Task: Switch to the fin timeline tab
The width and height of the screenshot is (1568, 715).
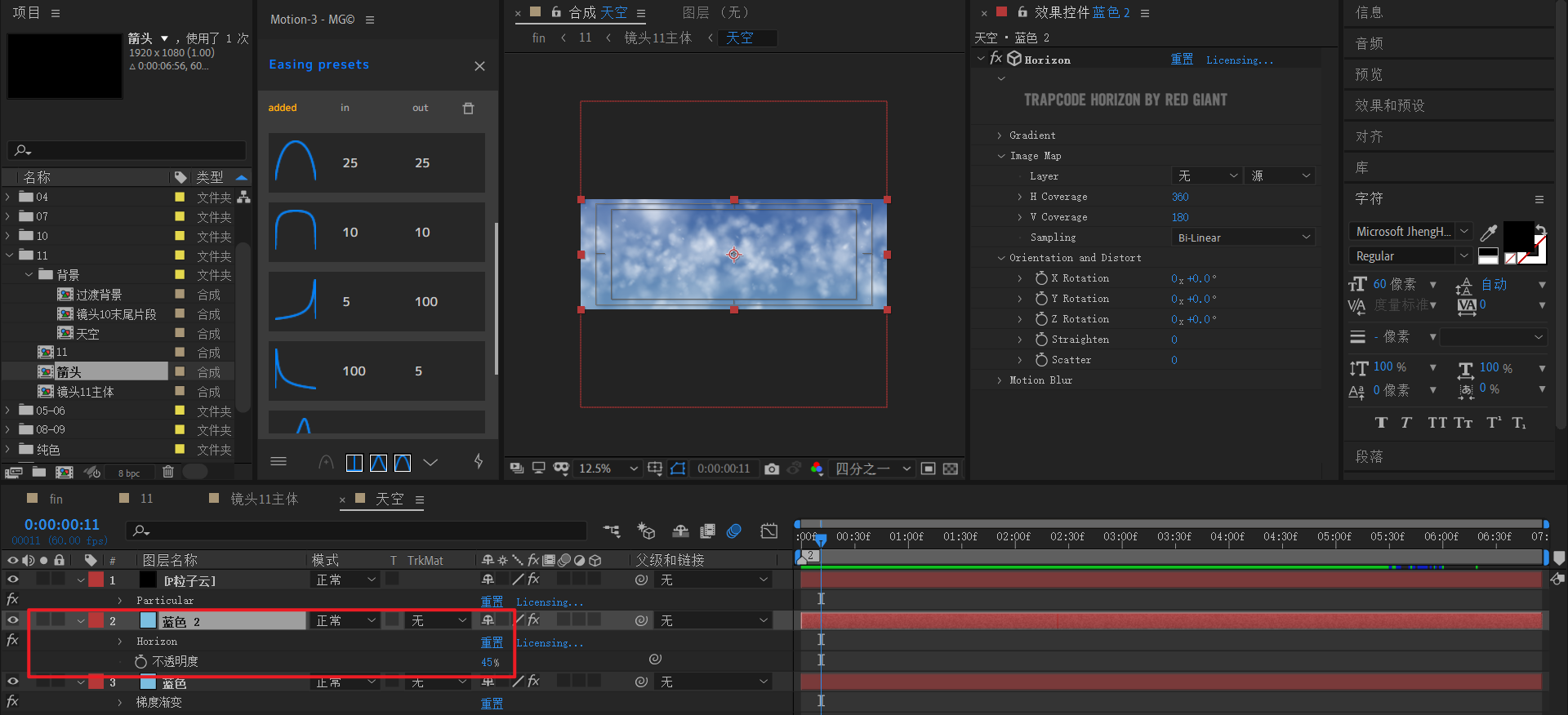Action: tap(56, 499)
